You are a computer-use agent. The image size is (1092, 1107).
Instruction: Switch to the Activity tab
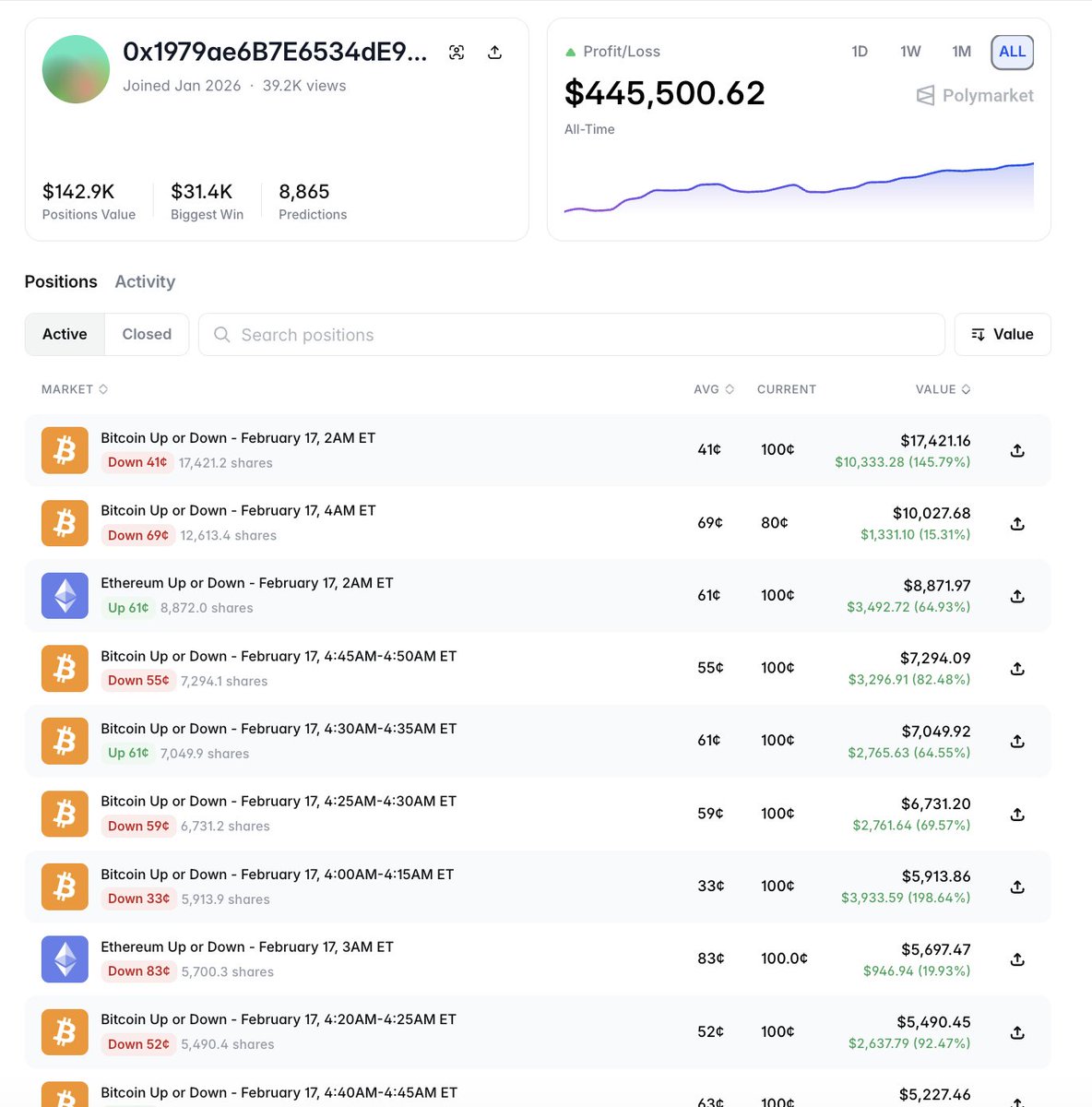pyautogui.click(x=145, y=281)
